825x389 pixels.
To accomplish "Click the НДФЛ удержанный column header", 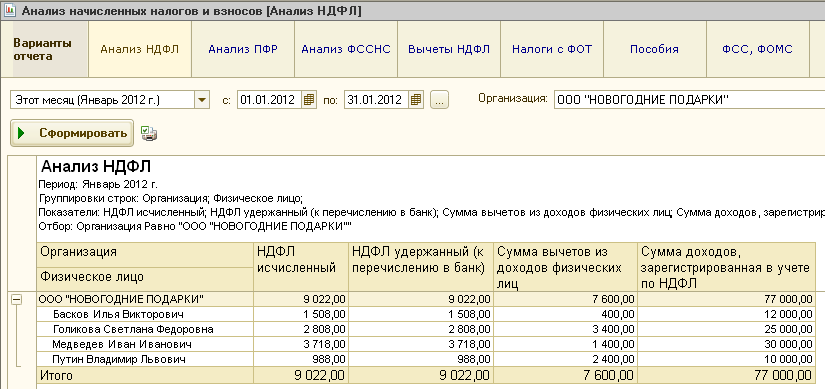I will 421,266.
